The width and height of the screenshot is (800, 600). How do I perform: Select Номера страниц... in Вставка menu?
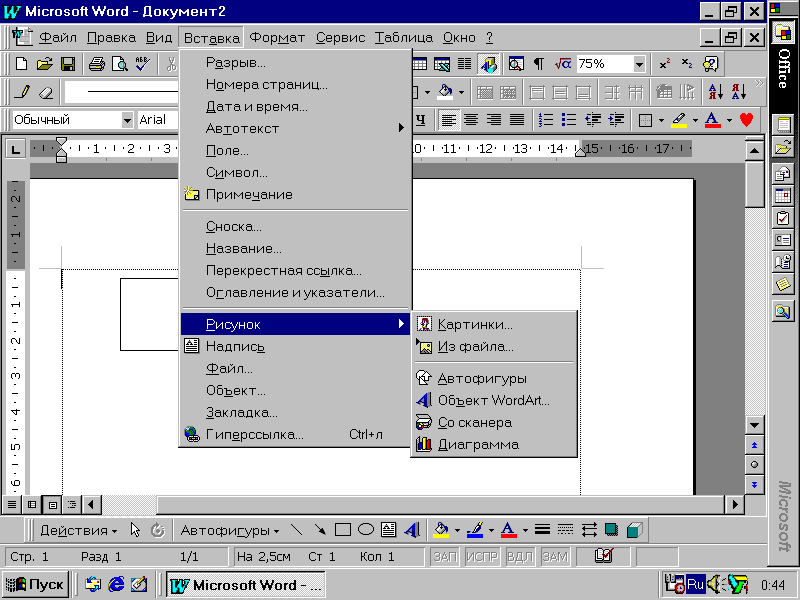pyautogui.click(x=295, y=84)
